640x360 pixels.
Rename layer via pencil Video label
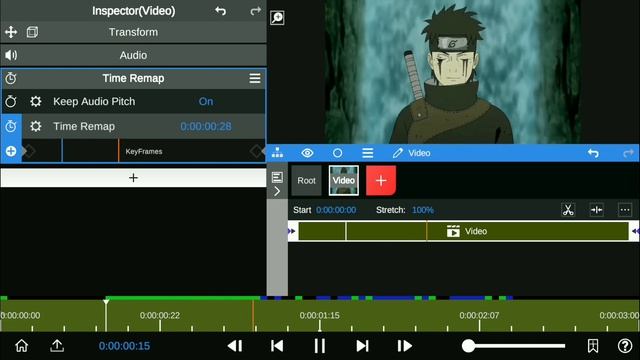click(411, 153)
